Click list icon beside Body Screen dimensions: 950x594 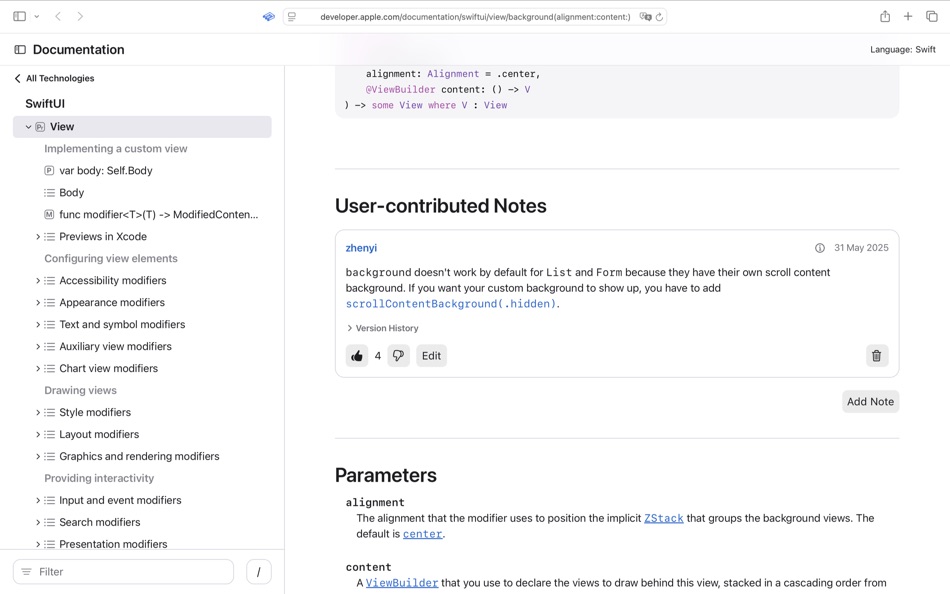[x=49, y=193]
